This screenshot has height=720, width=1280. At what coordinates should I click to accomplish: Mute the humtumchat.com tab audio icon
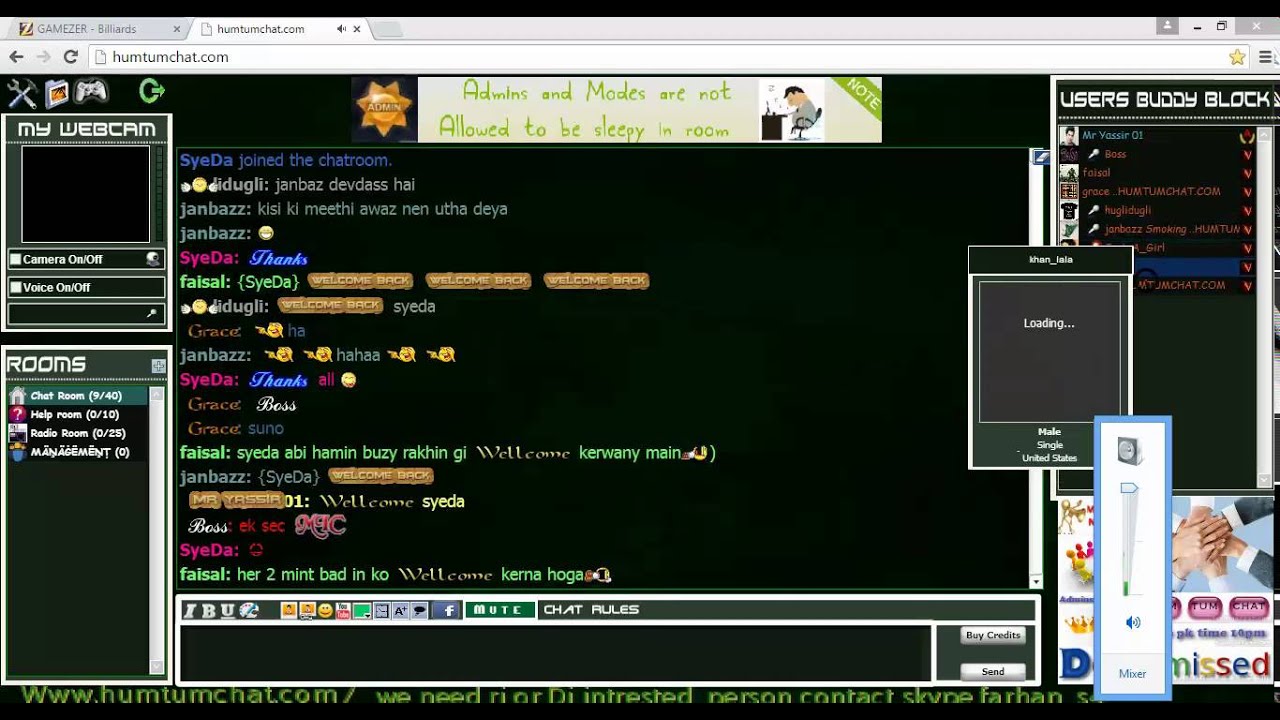click(341, 29)
